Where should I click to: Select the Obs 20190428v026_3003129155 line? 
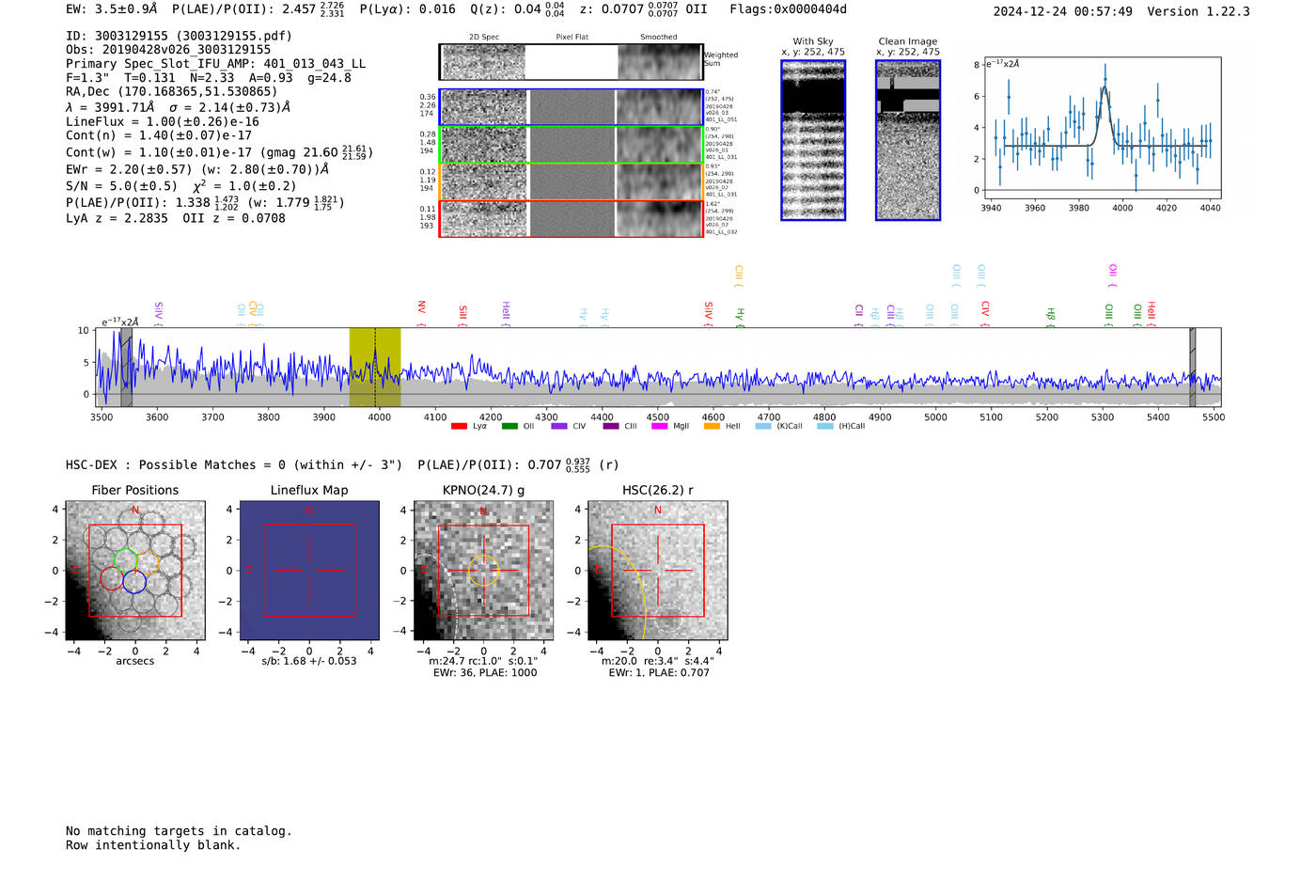[168, 50]
